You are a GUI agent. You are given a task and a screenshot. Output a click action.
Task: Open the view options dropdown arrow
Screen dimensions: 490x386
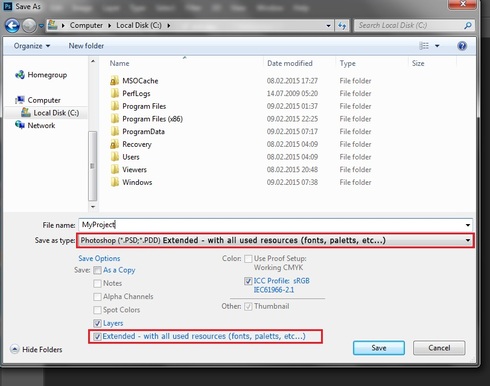pos(437,46)
